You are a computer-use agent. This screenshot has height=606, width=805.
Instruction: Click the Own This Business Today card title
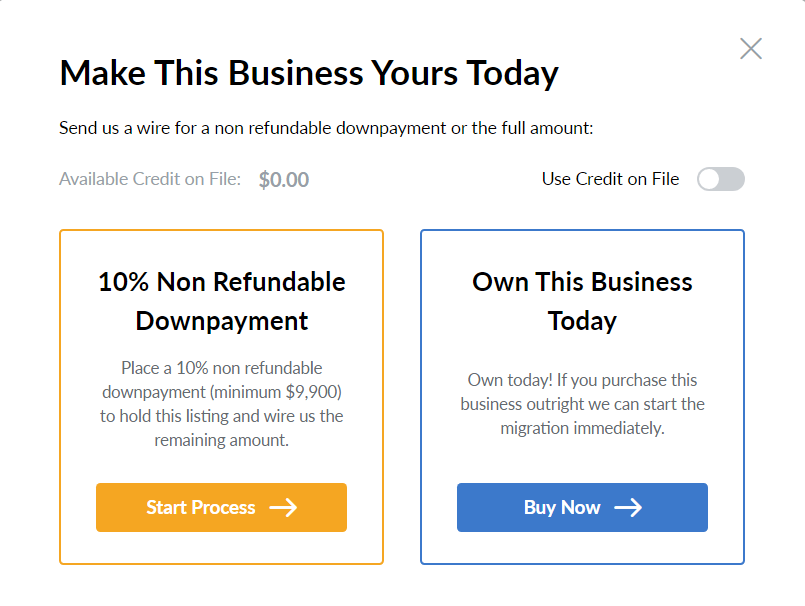[582, 301]
